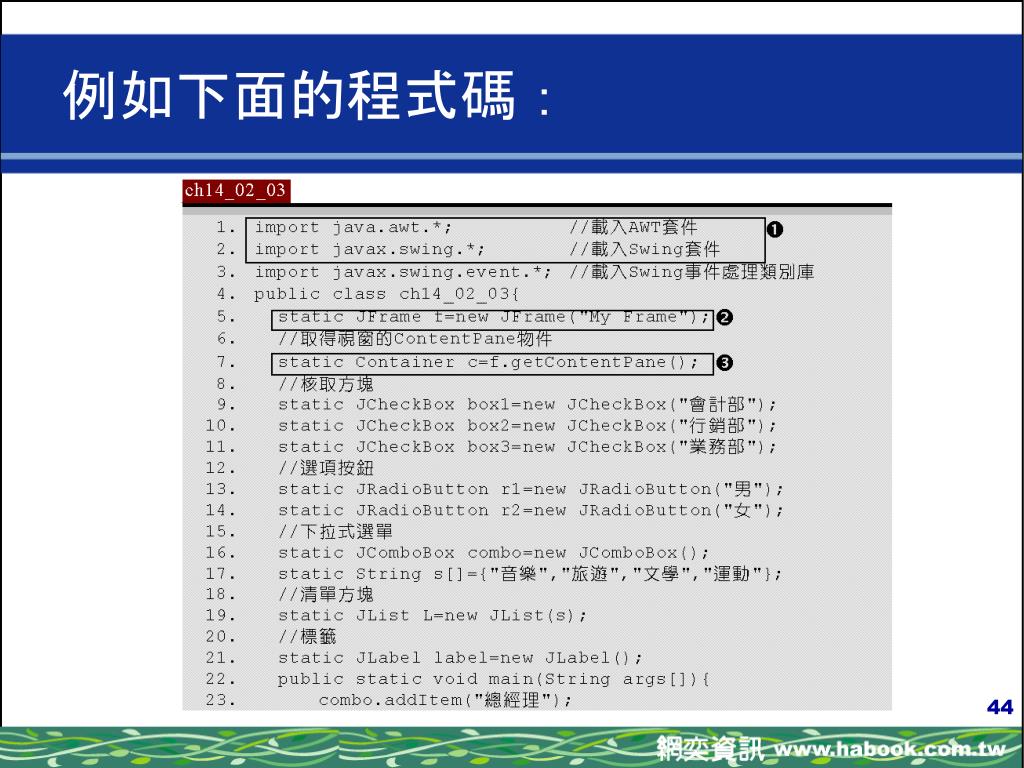Click 'public static void main' line
1024x768 pixels.
[x=493, y=679]
